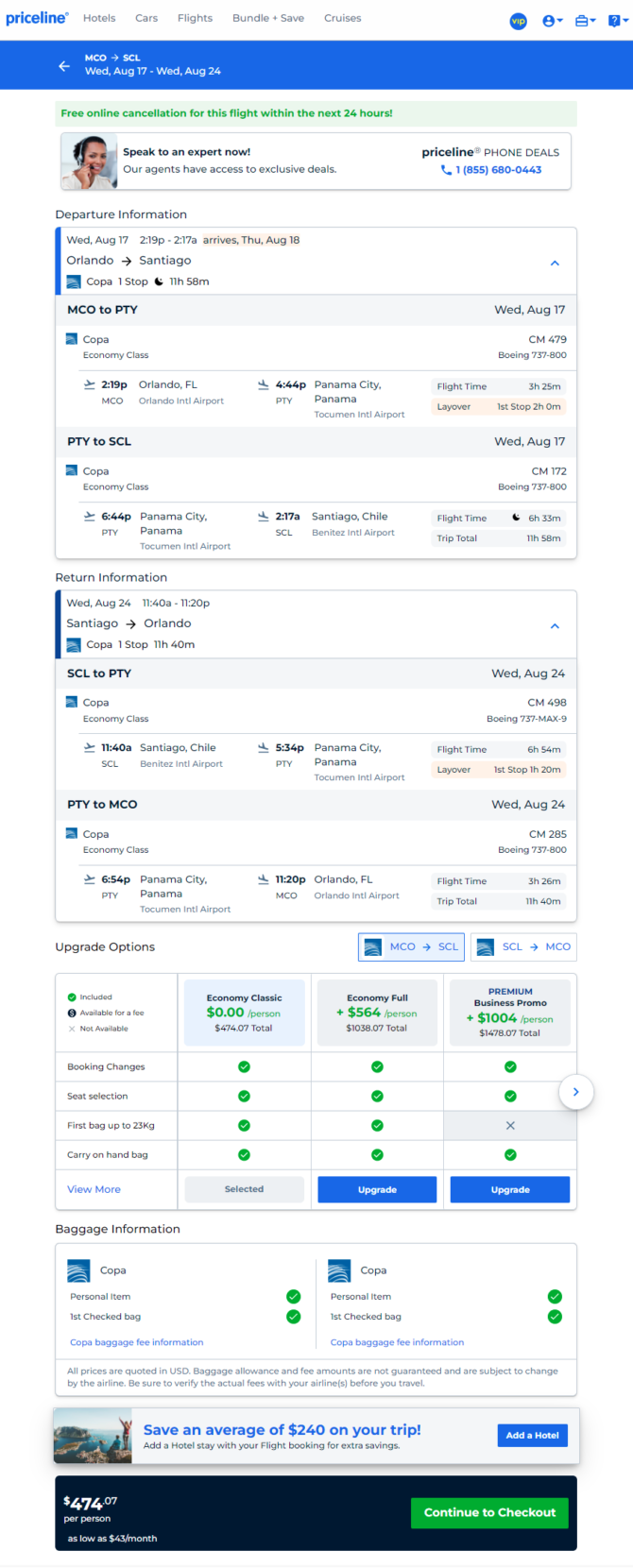This screenshot has height=1568, width=633.
Task: Open the Hotels nav item
Action: [99, 18]
